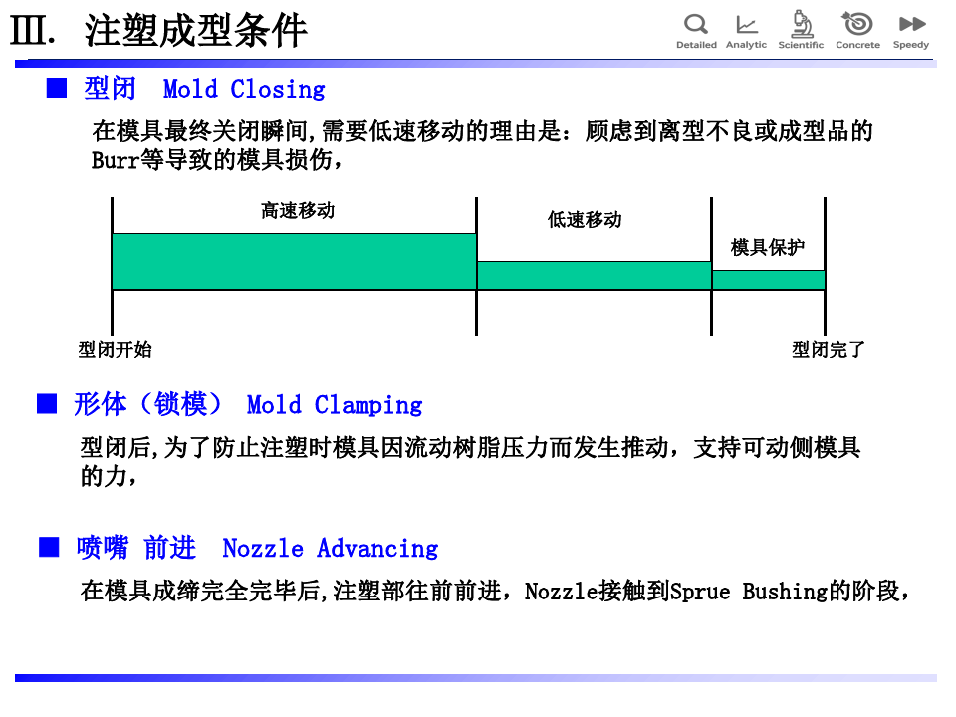This screenshot has height=717, width=956.
Task: Click the 高速移动 label above the bar
Action: click(x=298, y=210)
